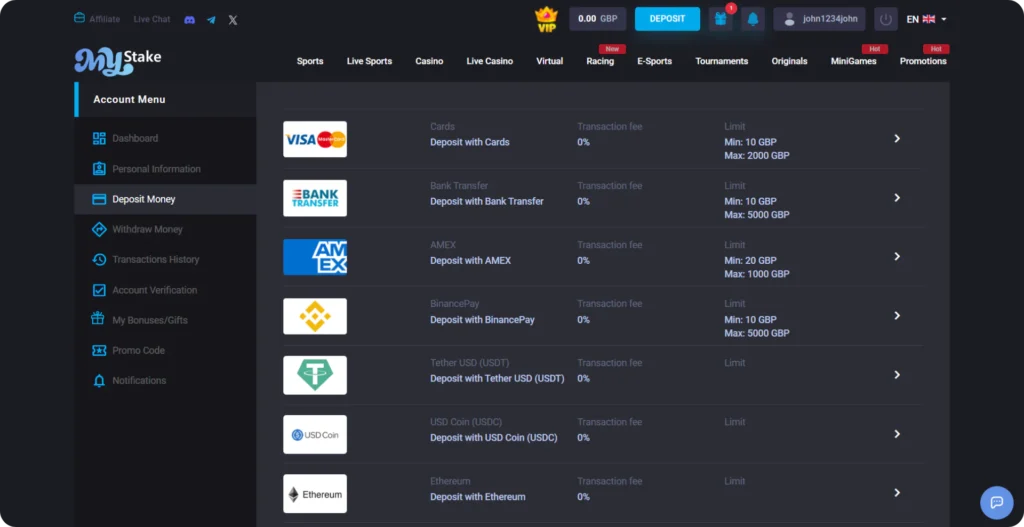The height and width of the screenshot is (527, 1024).
Task: Open the Originals menu item
Action: [790, 61]
